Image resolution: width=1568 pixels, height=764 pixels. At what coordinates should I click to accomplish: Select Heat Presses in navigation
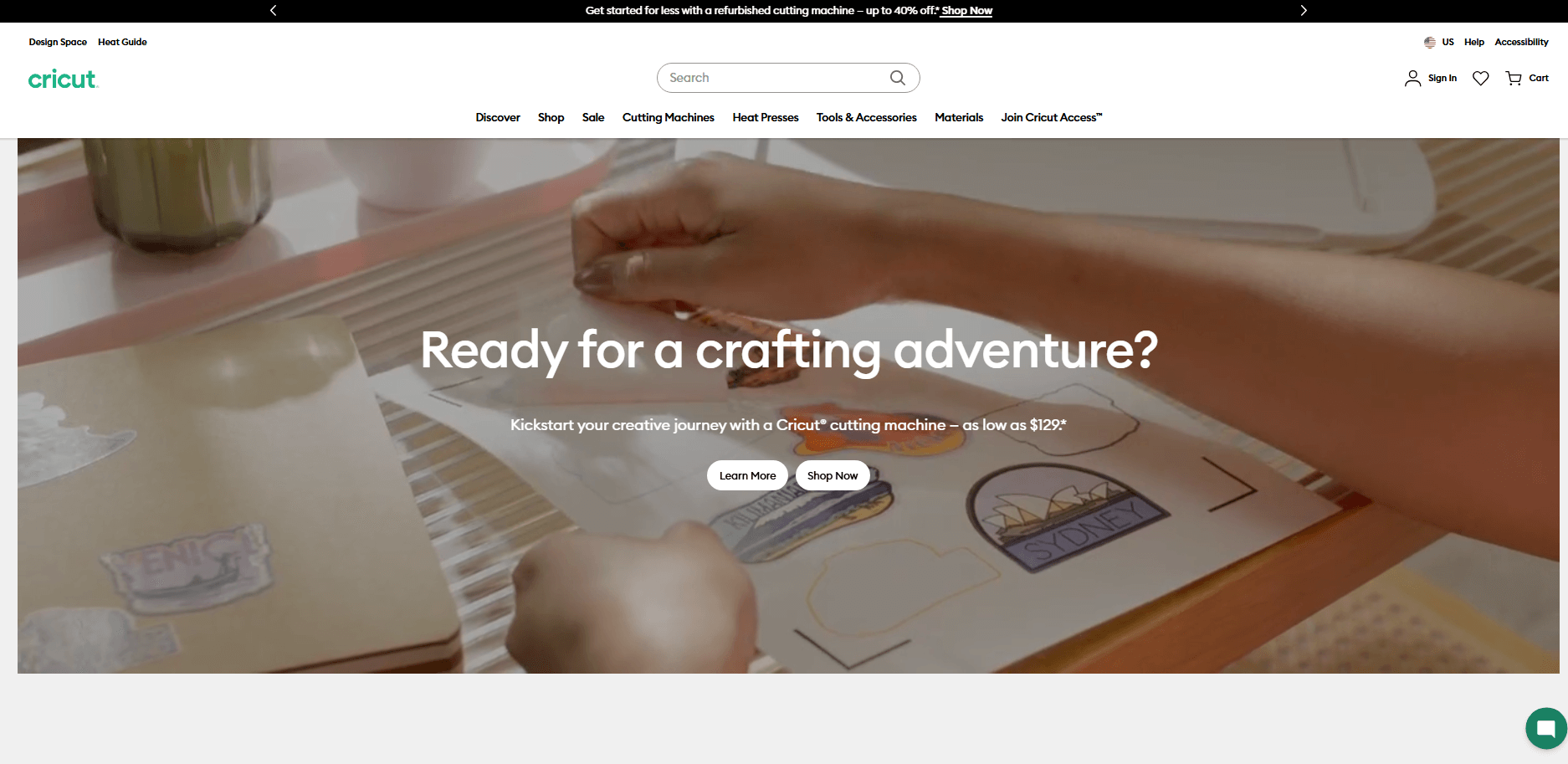766,117
